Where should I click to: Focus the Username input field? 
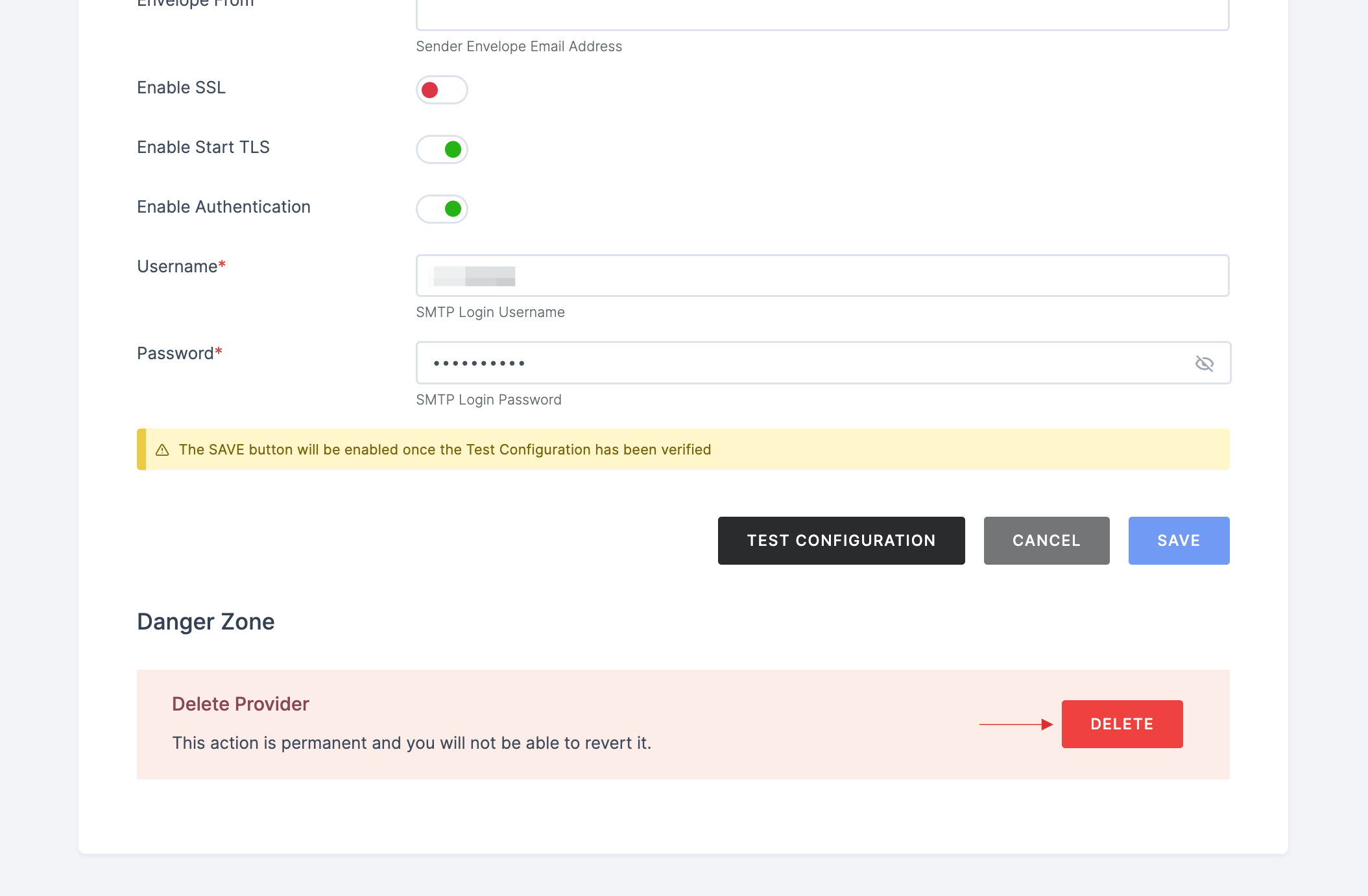[x=822, y=276]
